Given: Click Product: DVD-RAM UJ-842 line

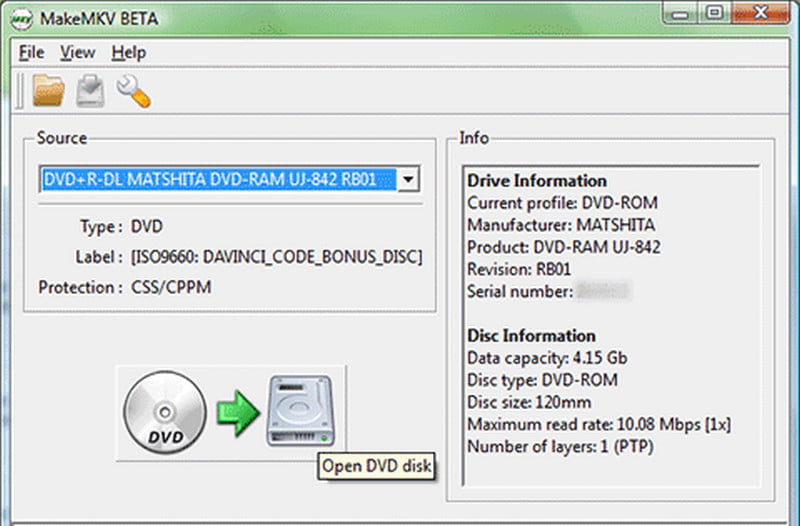Looking at the screenshot, I should [564, 247].
